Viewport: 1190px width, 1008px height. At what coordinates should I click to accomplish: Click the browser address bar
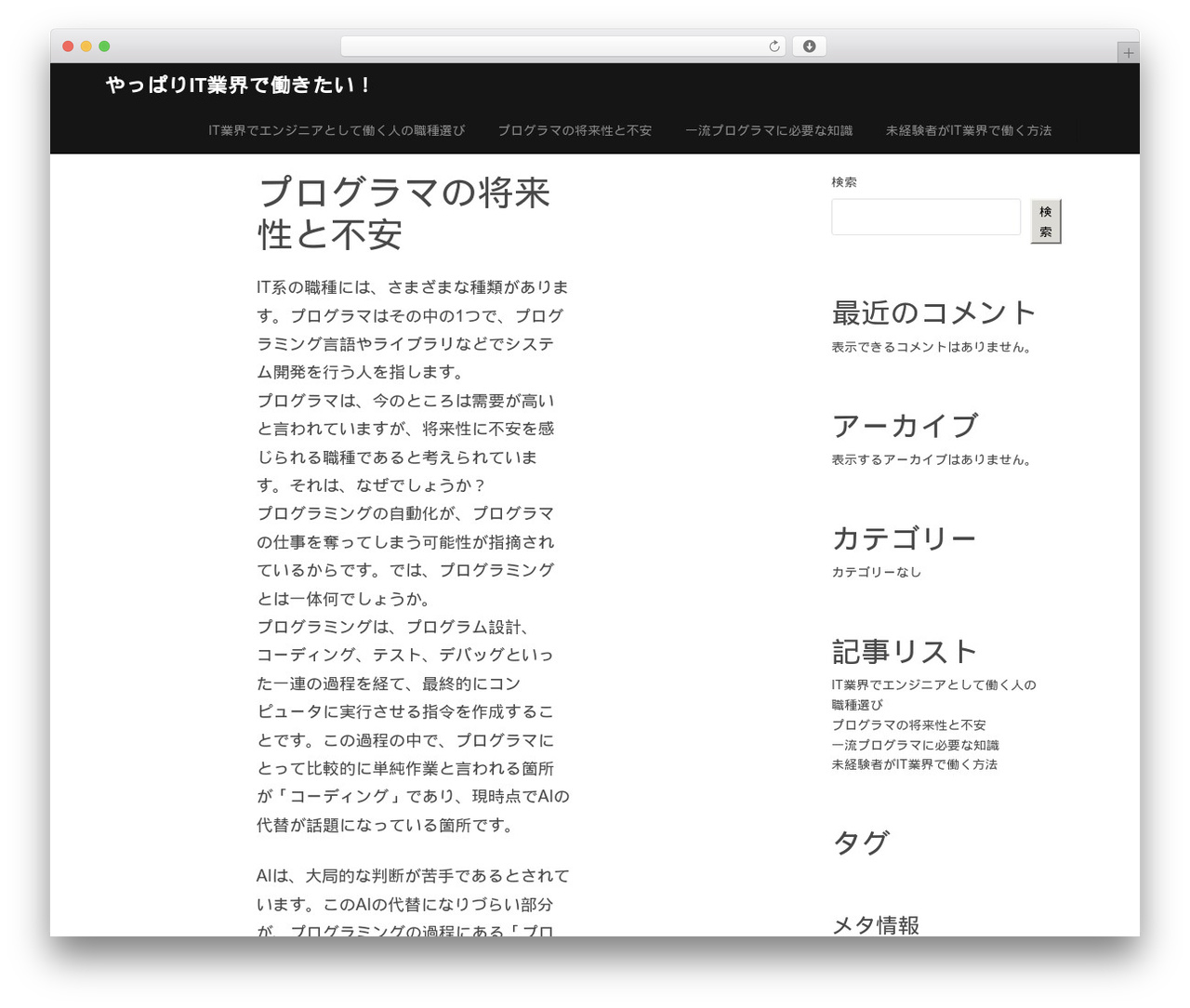click(562, 46)
